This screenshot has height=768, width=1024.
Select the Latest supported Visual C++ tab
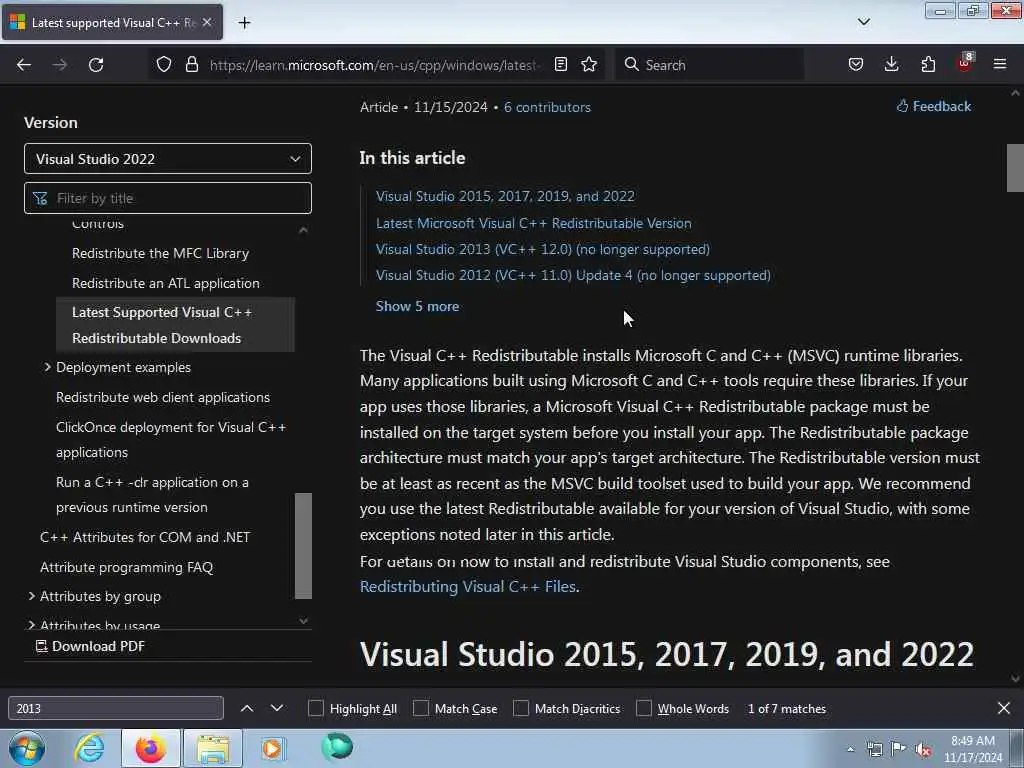tap(112, 22)
